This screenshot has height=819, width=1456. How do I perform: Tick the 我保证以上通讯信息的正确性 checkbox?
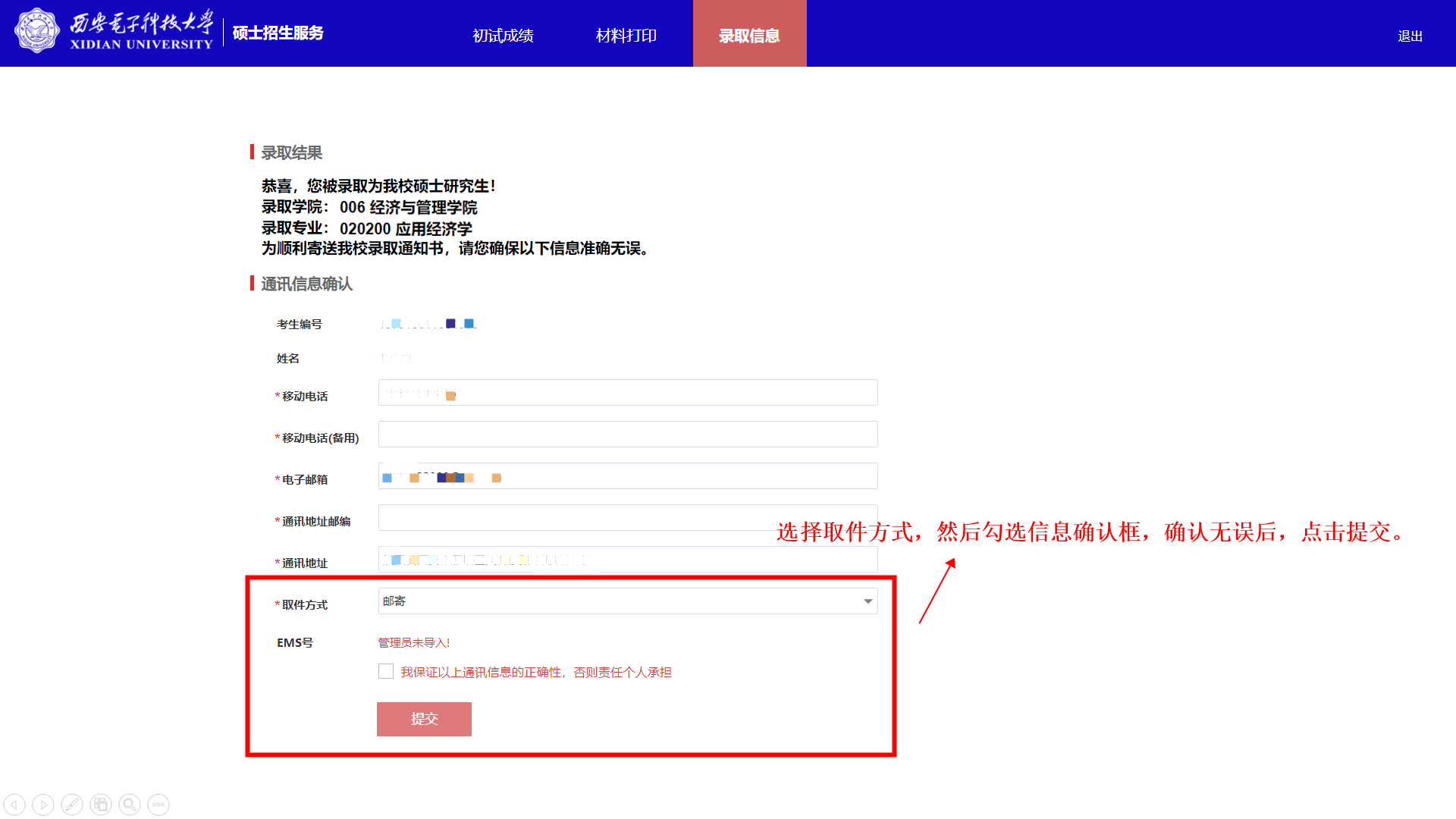386,672
